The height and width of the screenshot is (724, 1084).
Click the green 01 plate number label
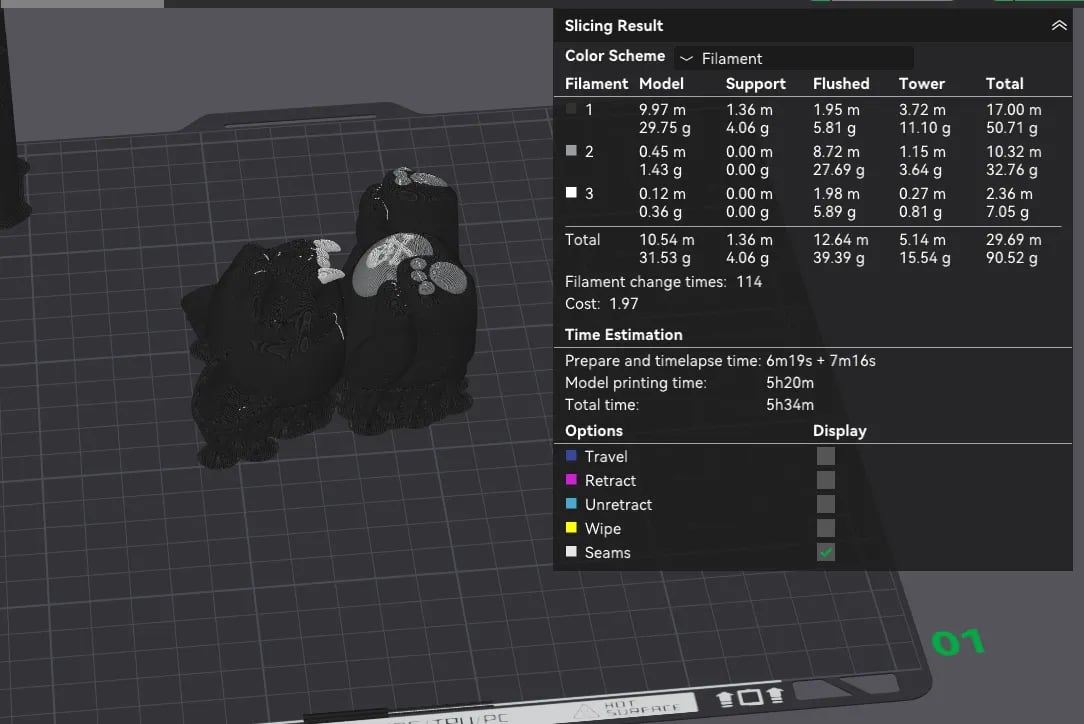957,642
